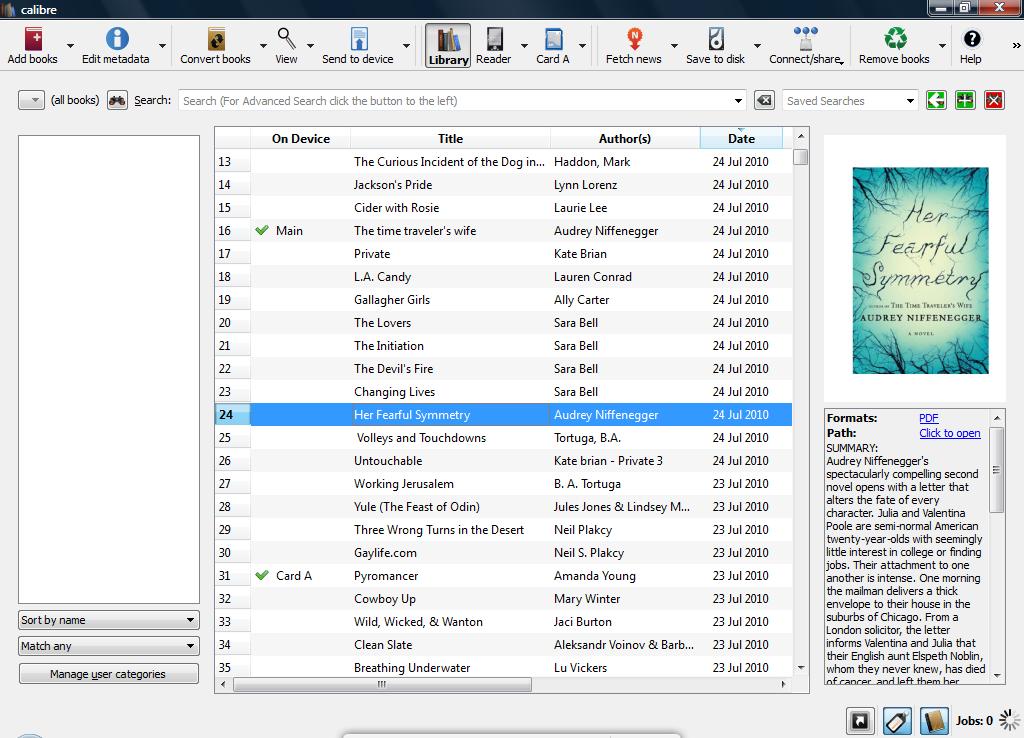Viewport: 1024px width, 738px height.
Task: Open Edit metadata dropdown arrow
Action: [x=162, y=46]
